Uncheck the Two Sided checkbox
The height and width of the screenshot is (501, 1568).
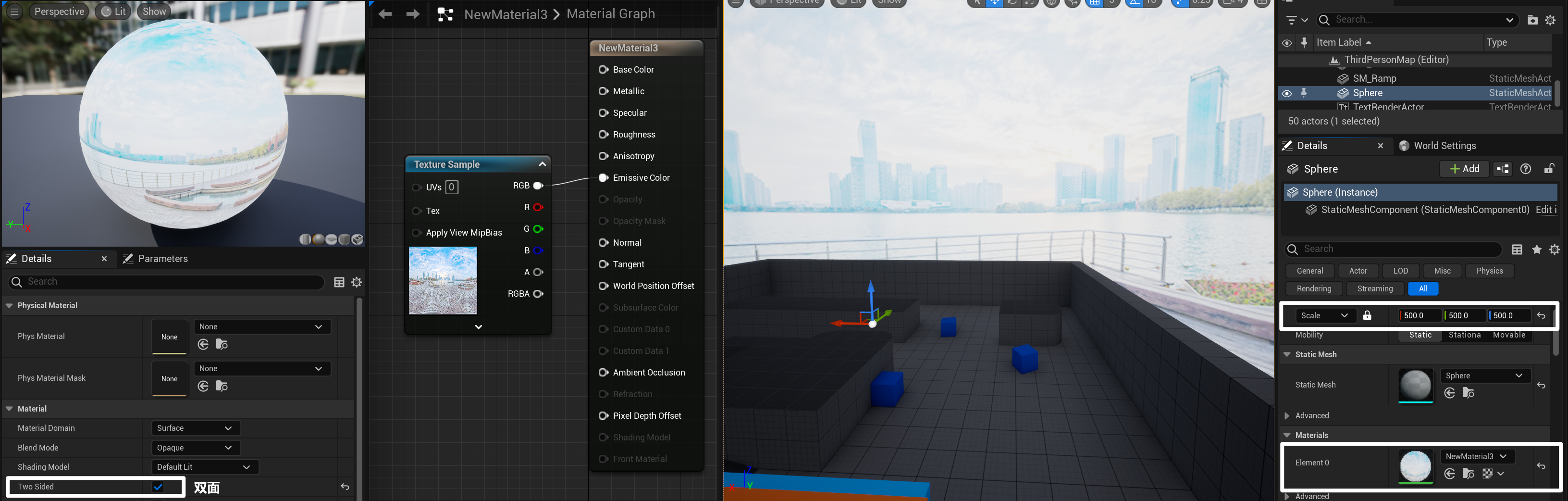point(158,487)
